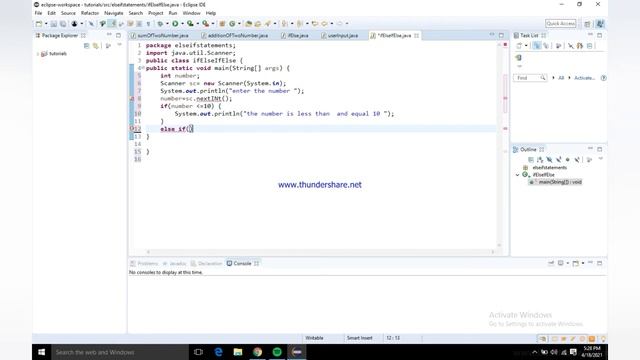Image resolution: width=640 pixels, height=360 pixels.
Task: Open the New Task dropdown arrow
Action: point(526,46)
